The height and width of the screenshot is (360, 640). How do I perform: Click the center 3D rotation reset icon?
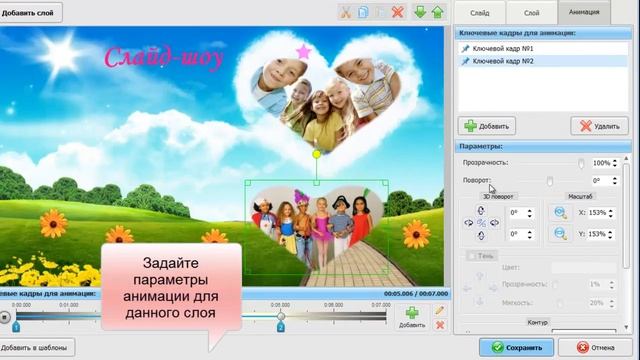tap(482, 223)
